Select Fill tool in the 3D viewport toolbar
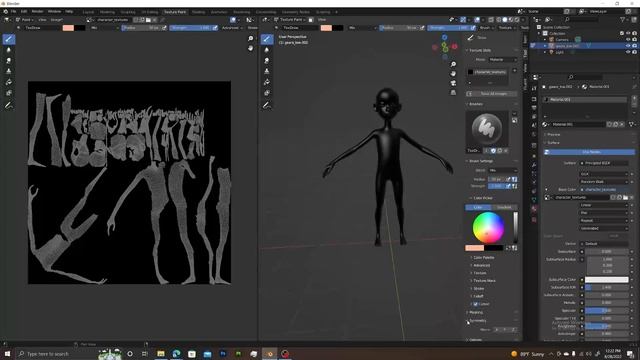 tap(267, 82)
